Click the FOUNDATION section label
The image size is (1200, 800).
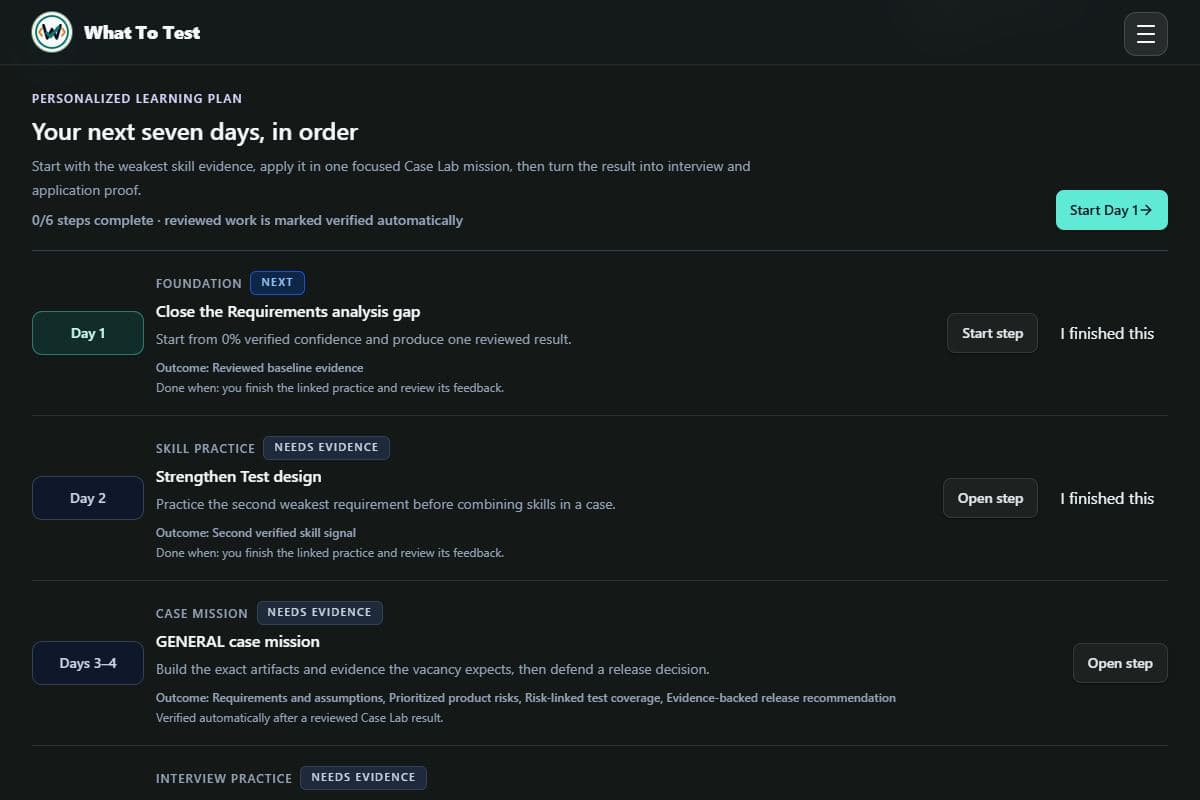[199, 283]
